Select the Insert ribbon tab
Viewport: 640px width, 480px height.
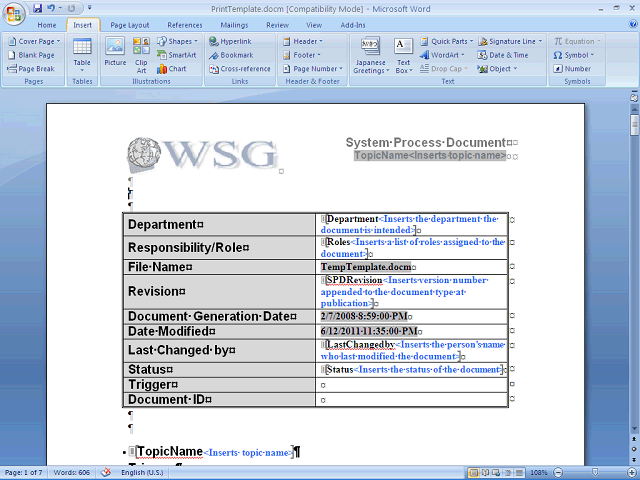click(x=83, y=25)
